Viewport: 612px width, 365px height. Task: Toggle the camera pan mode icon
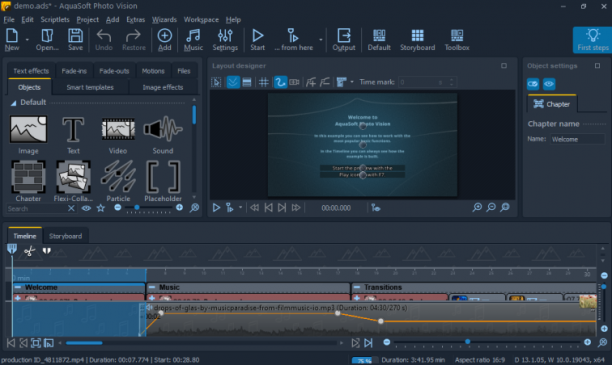click(295, 82)
